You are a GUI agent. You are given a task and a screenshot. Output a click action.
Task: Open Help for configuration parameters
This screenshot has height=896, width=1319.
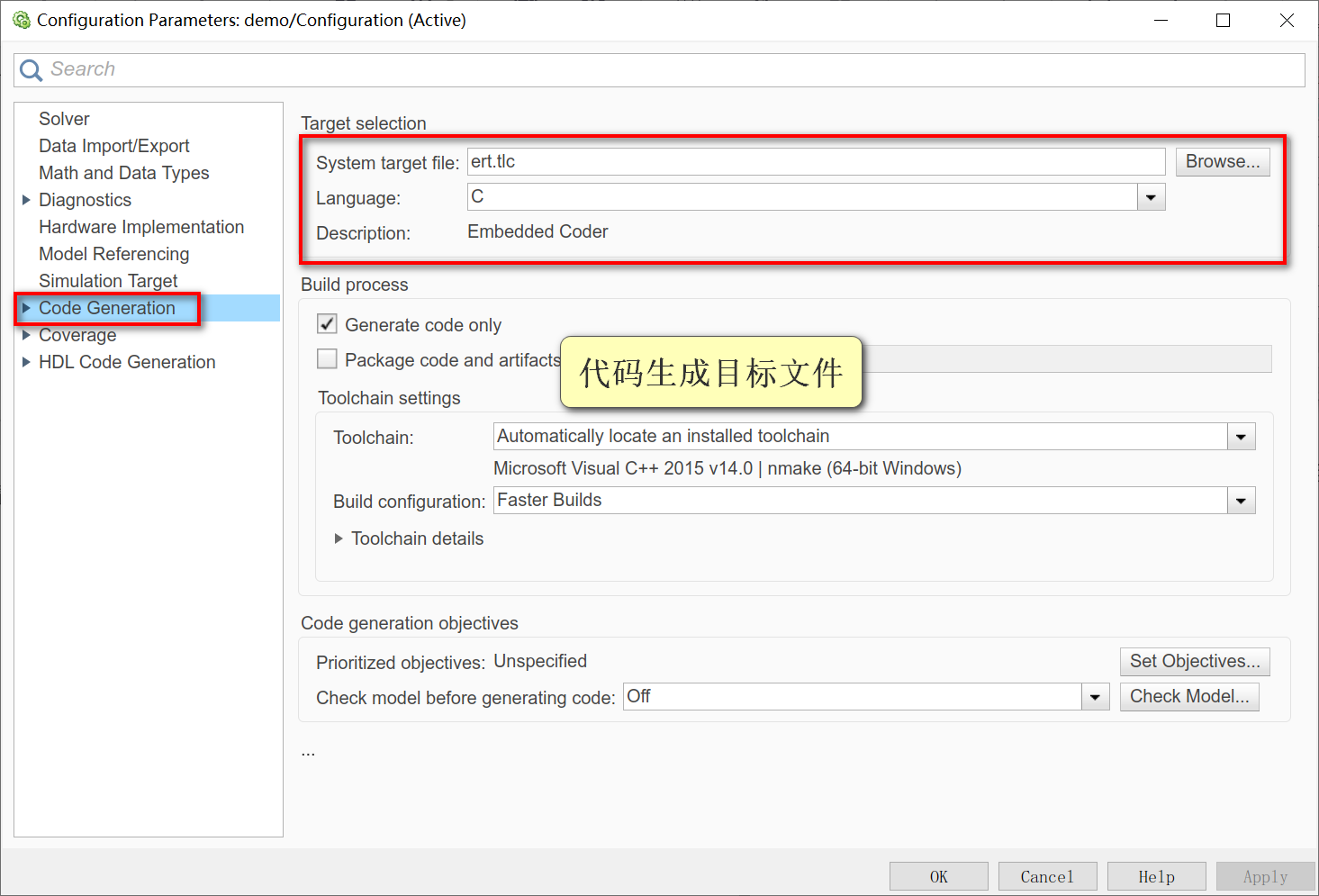coord(1156,876)
